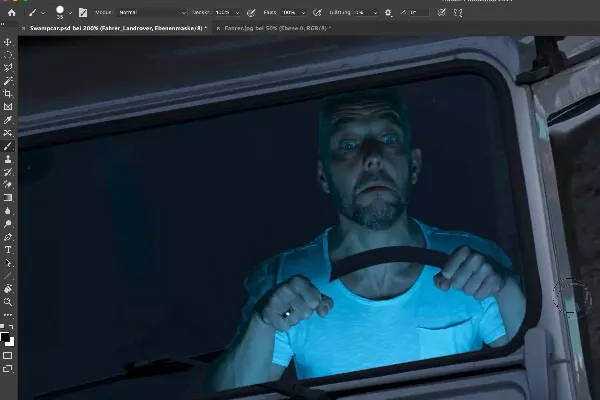Click the brush size preview showing 35

click(x=60, y=12)
